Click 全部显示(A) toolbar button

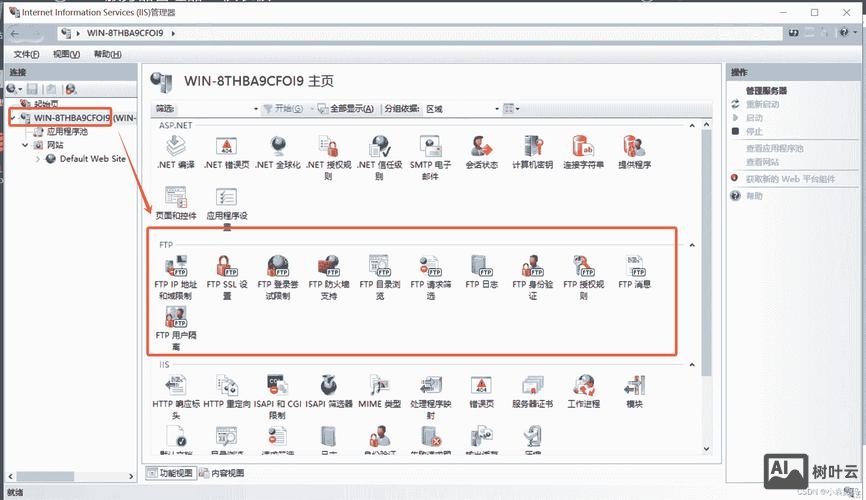346,109
